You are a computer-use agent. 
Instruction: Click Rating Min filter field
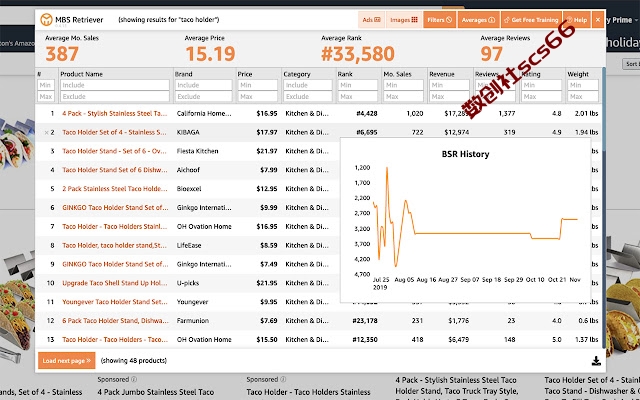click(x=541, y=85)
